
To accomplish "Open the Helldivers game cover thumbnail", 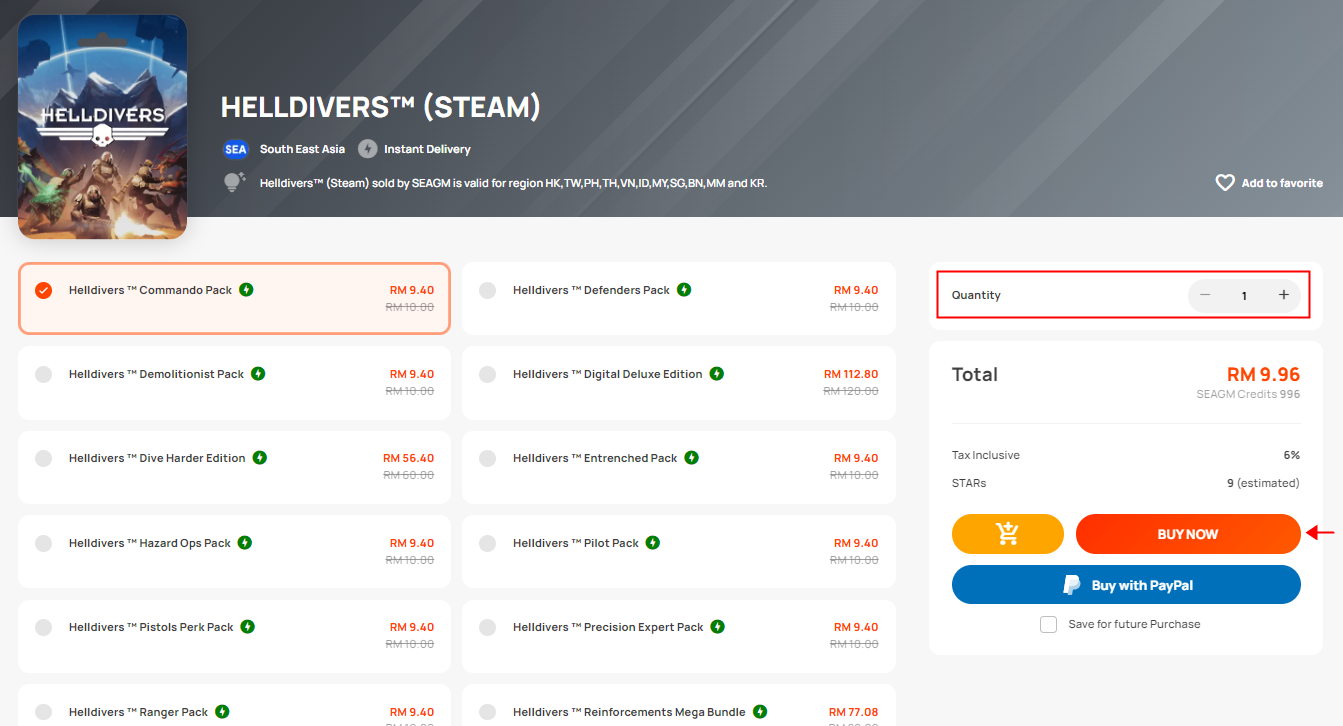I will pos(102,127).
